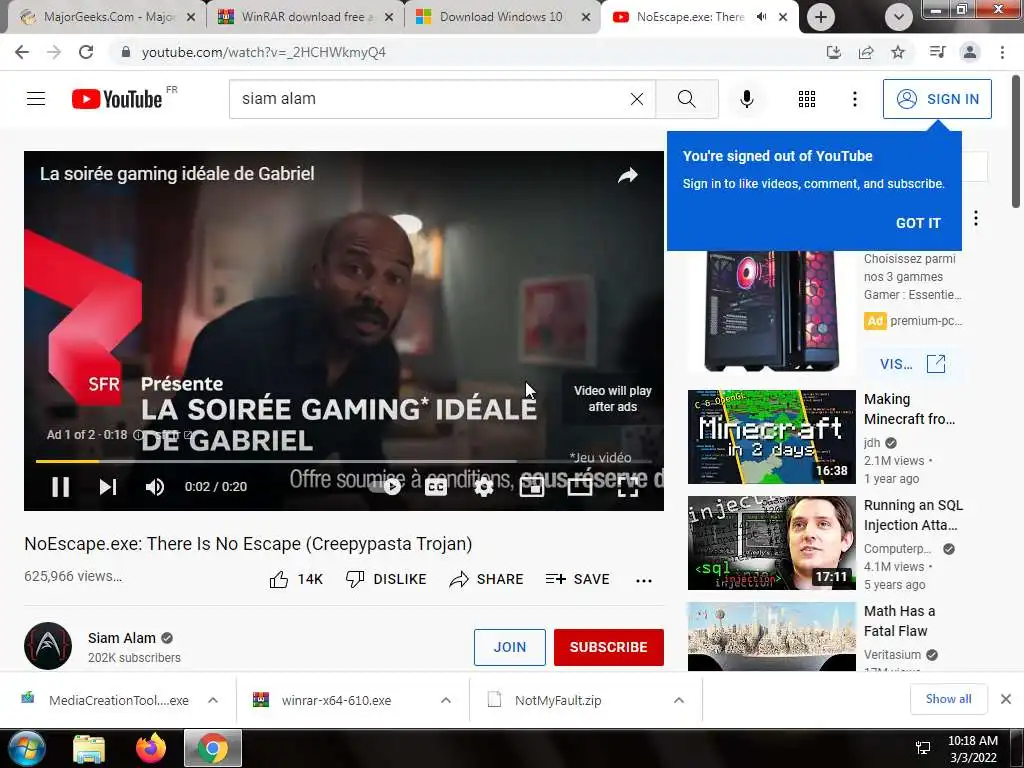Click the JOIN membership button
The image size is (1024, 768).
(x=509, y=647)
